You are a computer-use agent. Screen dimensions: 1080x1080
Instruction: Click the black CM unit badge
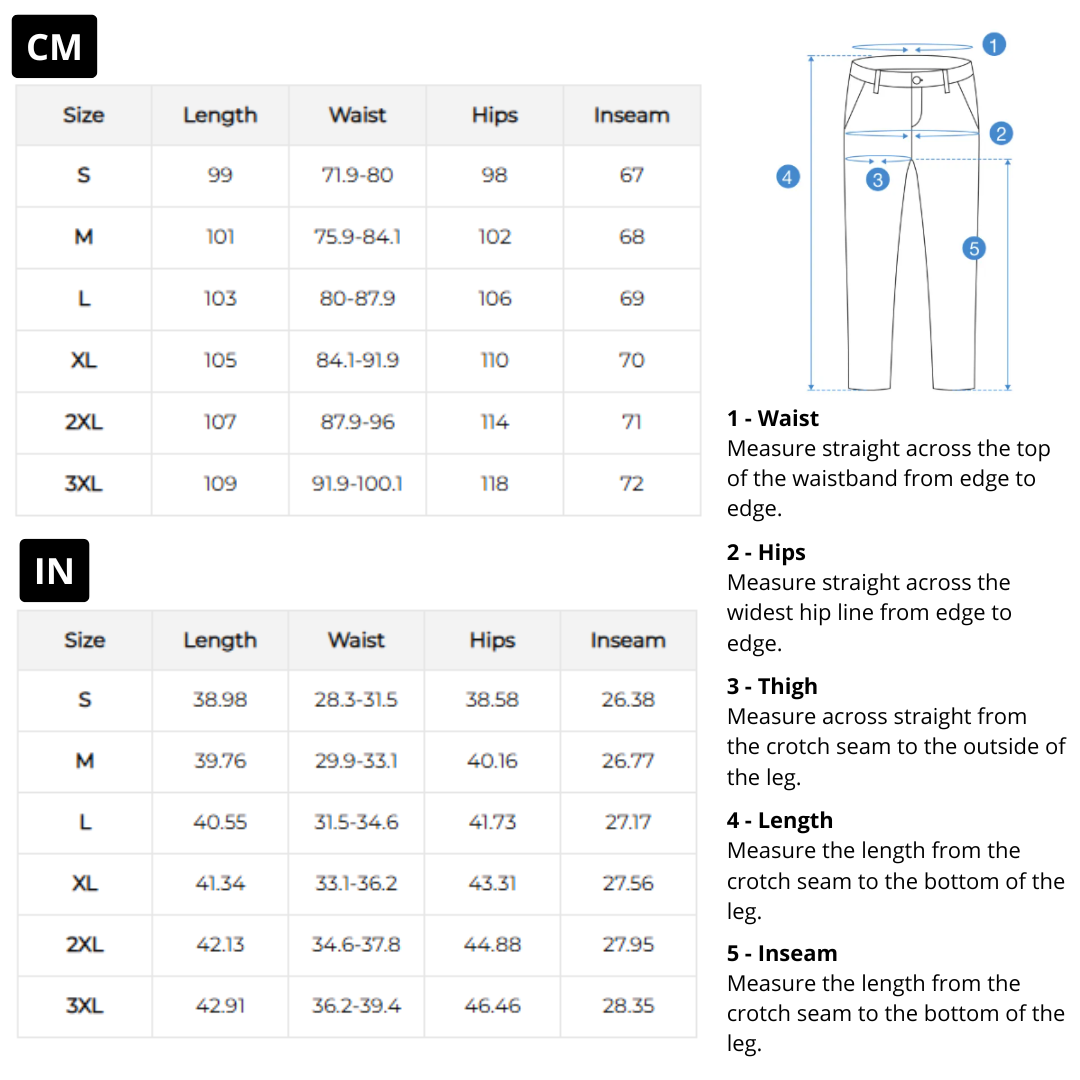tap(54, 47)
